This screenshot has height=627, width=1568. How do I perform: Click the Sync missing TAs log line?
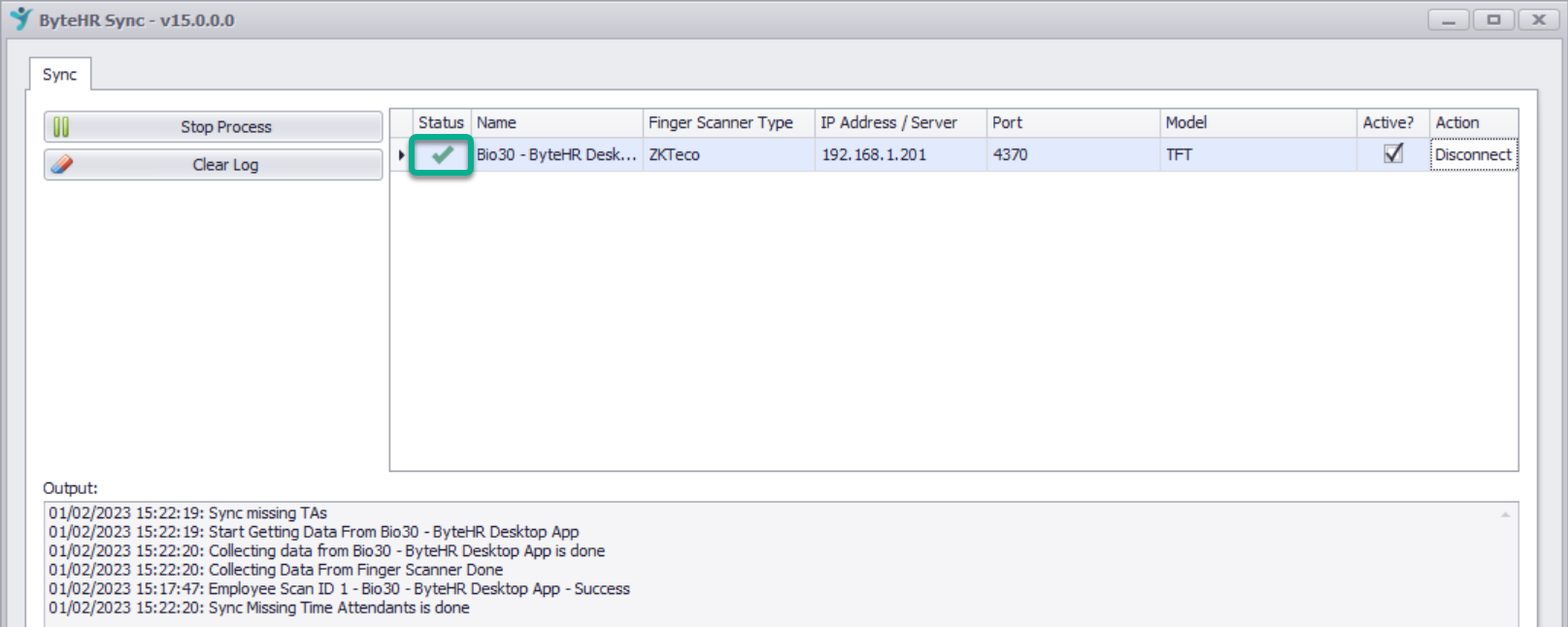point(188,513)
